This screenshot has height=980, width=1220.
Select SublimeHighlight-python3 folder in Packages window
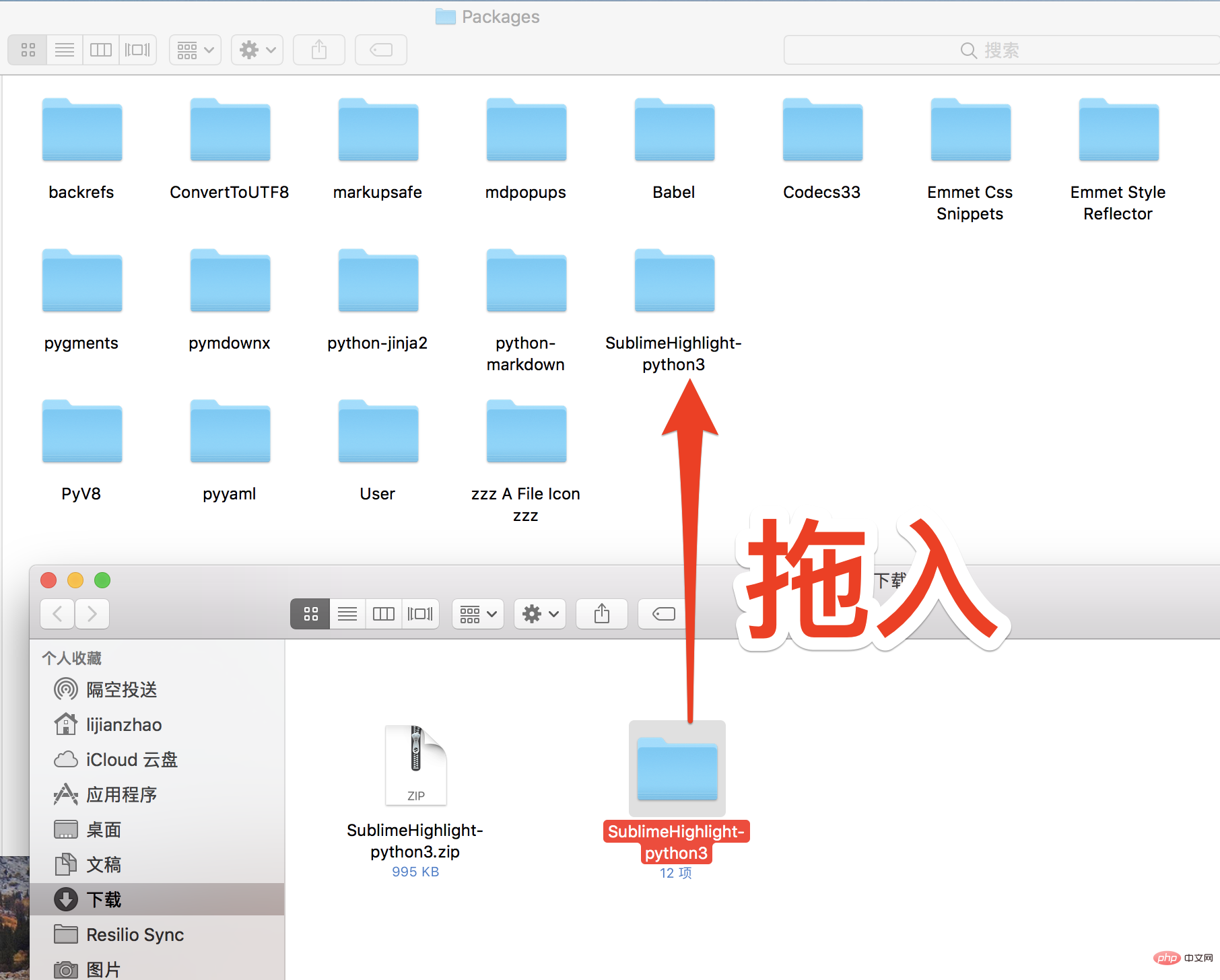pos(675,281)
